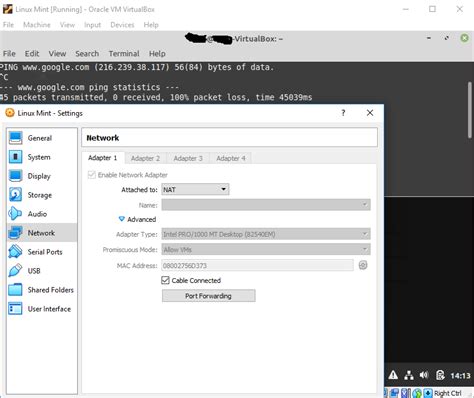Maximize the terminal window

point(446,38)
